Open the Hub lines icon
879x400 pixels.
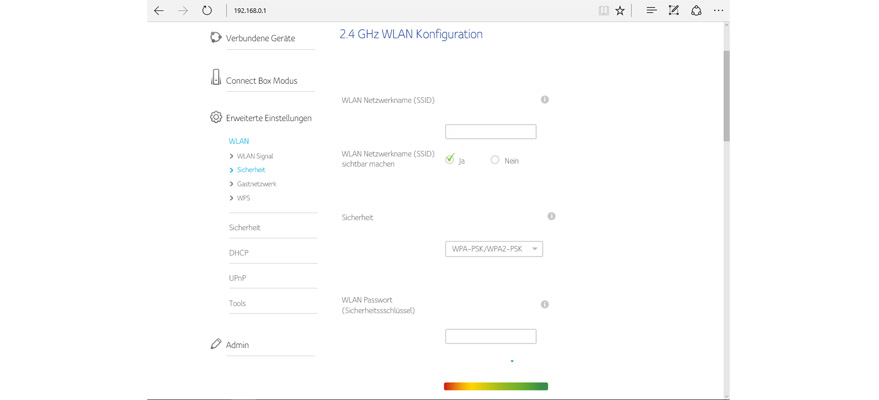pos(651,11)
